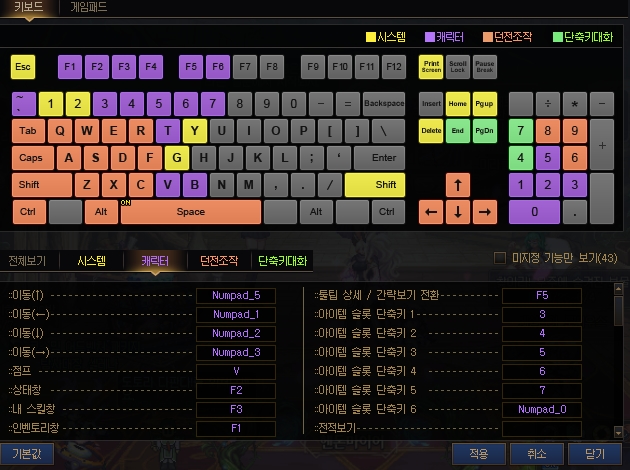Click the yellow 시스템 legend color swatch
Viewport: 630px width, 470px height.
pyautogui.click(x=371, y=38)
